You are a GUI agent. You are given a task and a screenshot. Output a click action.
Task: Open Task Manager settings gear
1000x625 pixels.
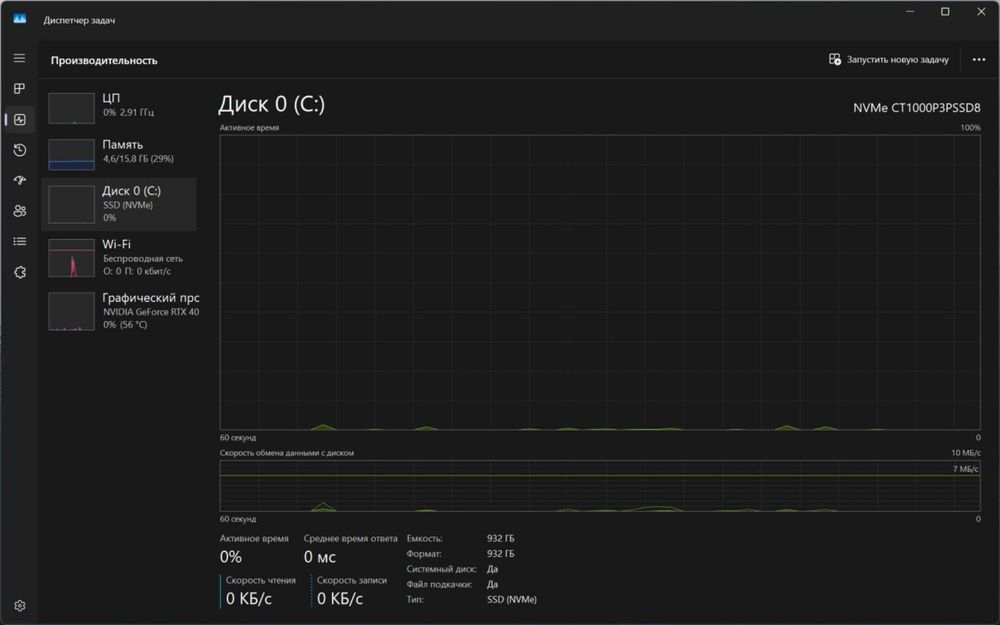pyautogui.click(x=19, y=605)
